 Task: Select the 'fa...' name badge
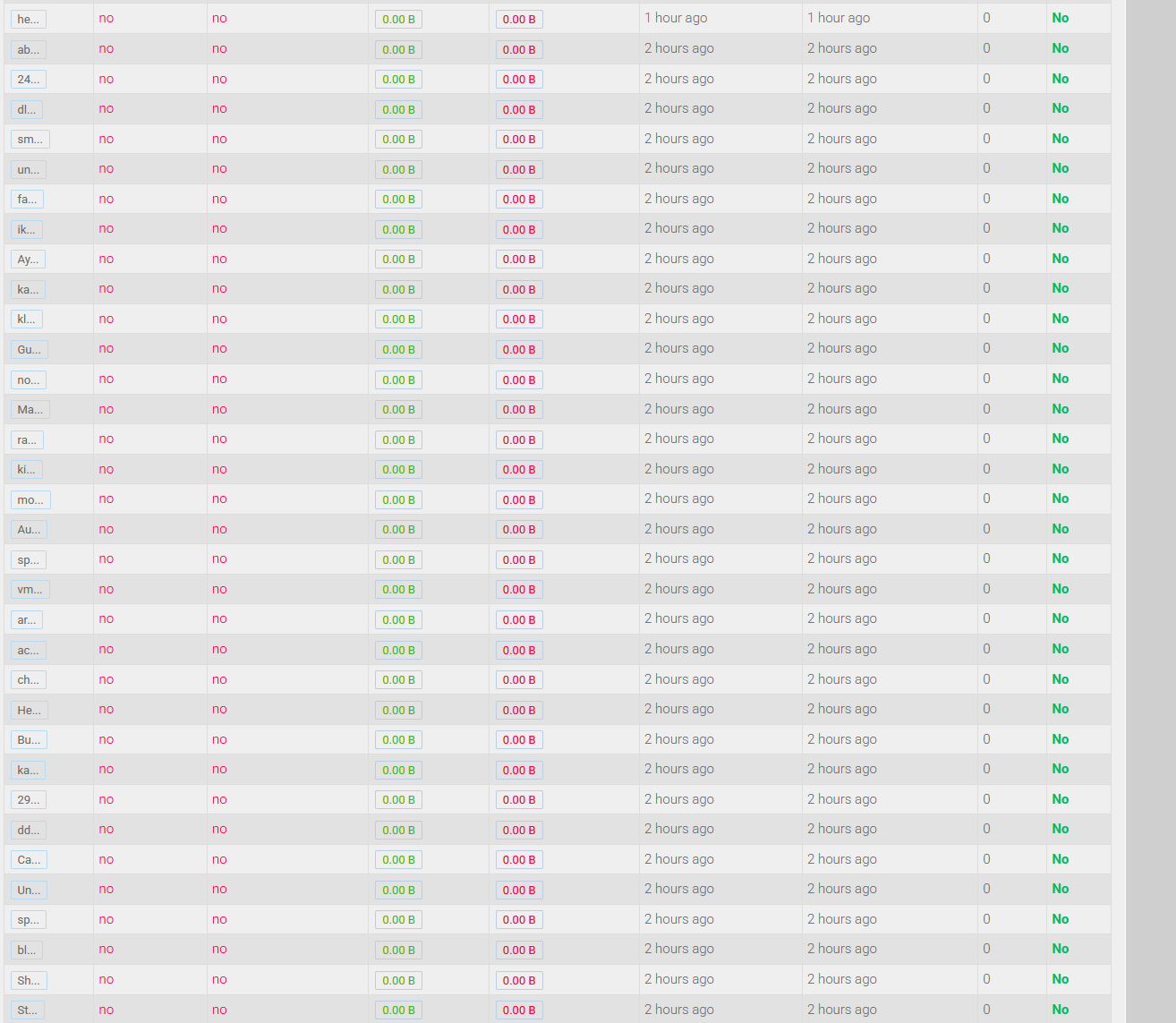(27, 200)
